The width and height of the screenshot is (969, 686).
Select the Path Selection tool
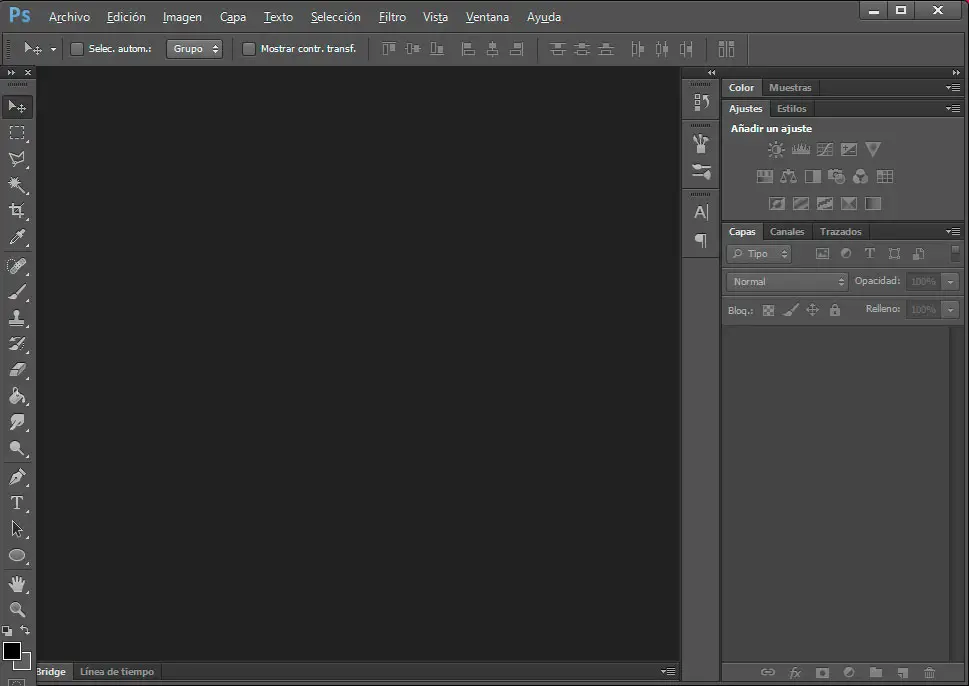pos(17,529)
